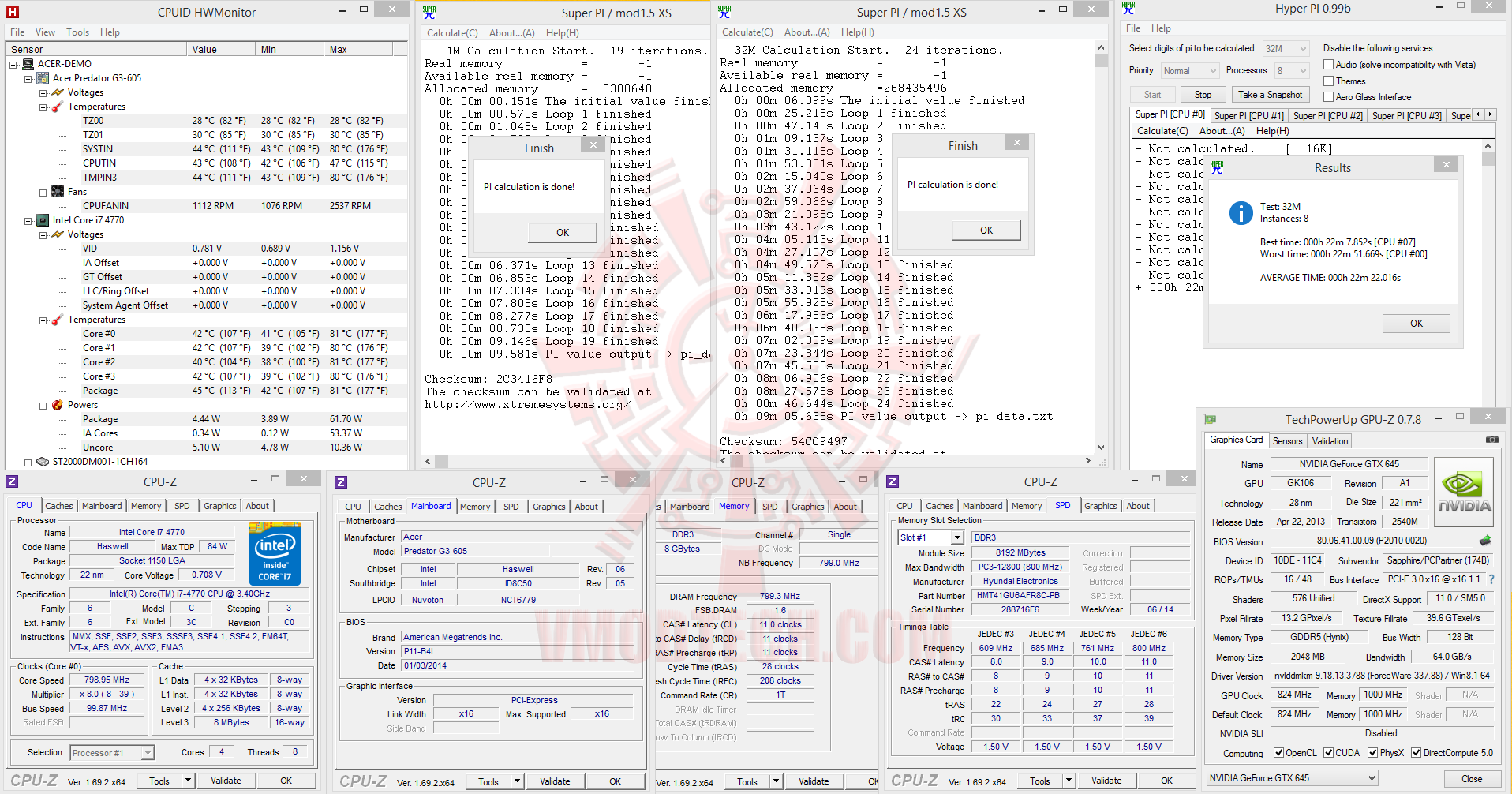Click the Voltages icon under Intel Core i7 4770
The width and height of the screenshot is (1512, 794).
point(58,234)
